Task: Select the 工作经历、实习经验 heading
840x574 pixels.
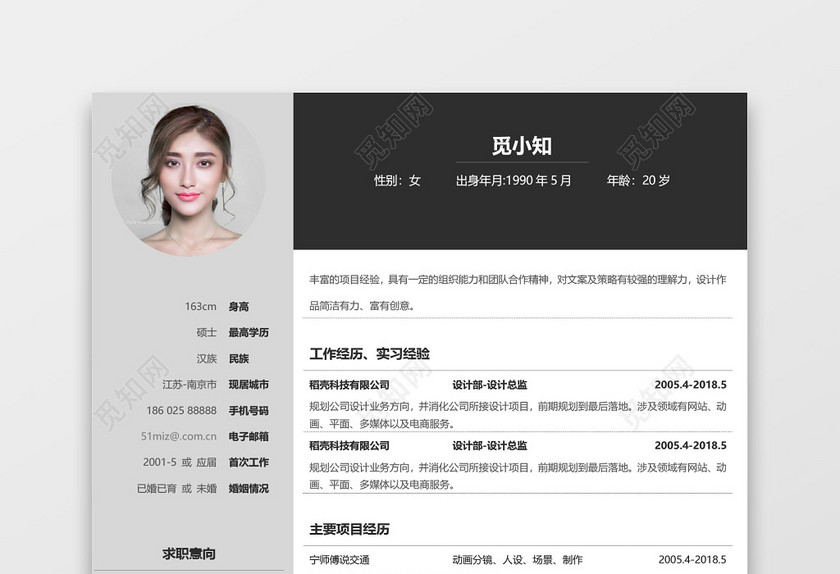Action: 370,354
